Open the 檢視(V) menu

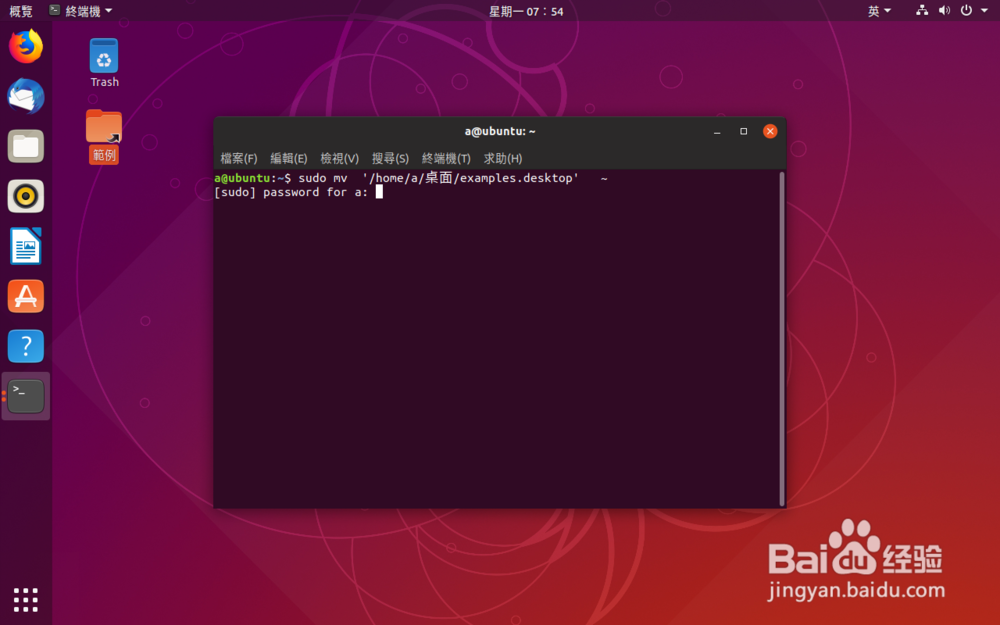click(339, 158)
